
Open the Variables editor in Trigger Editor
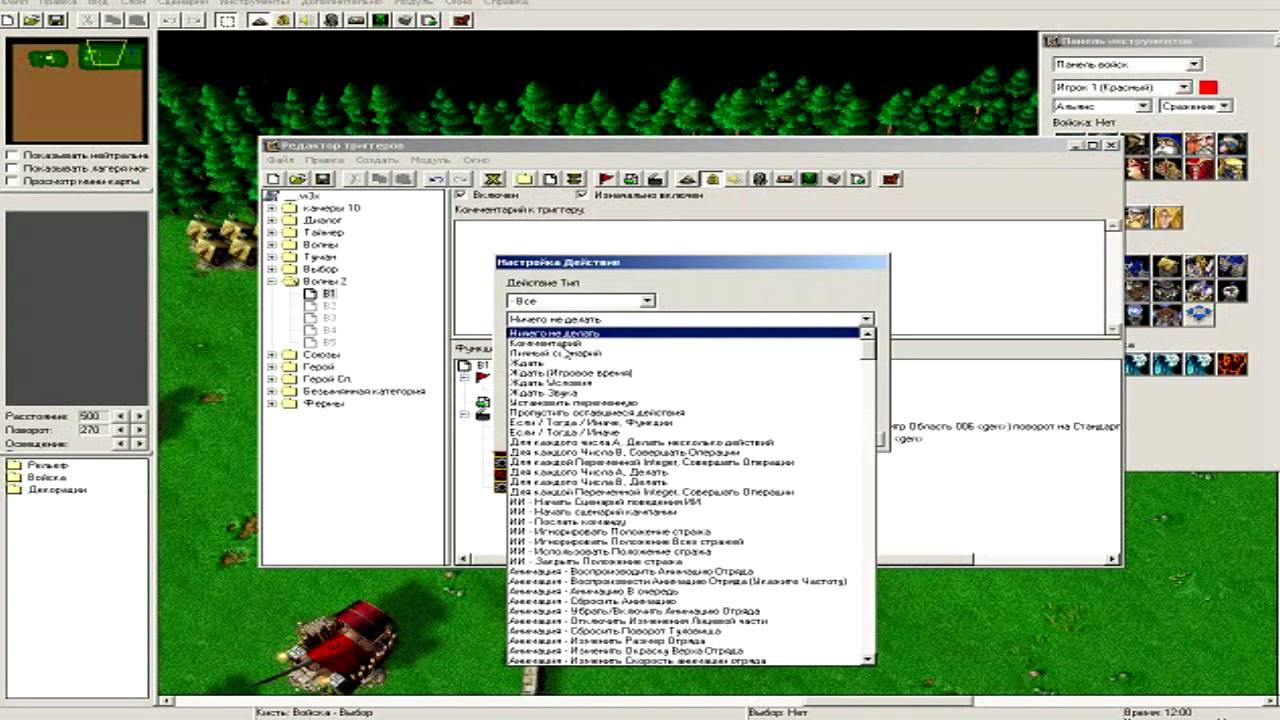[x=492, y=179]
